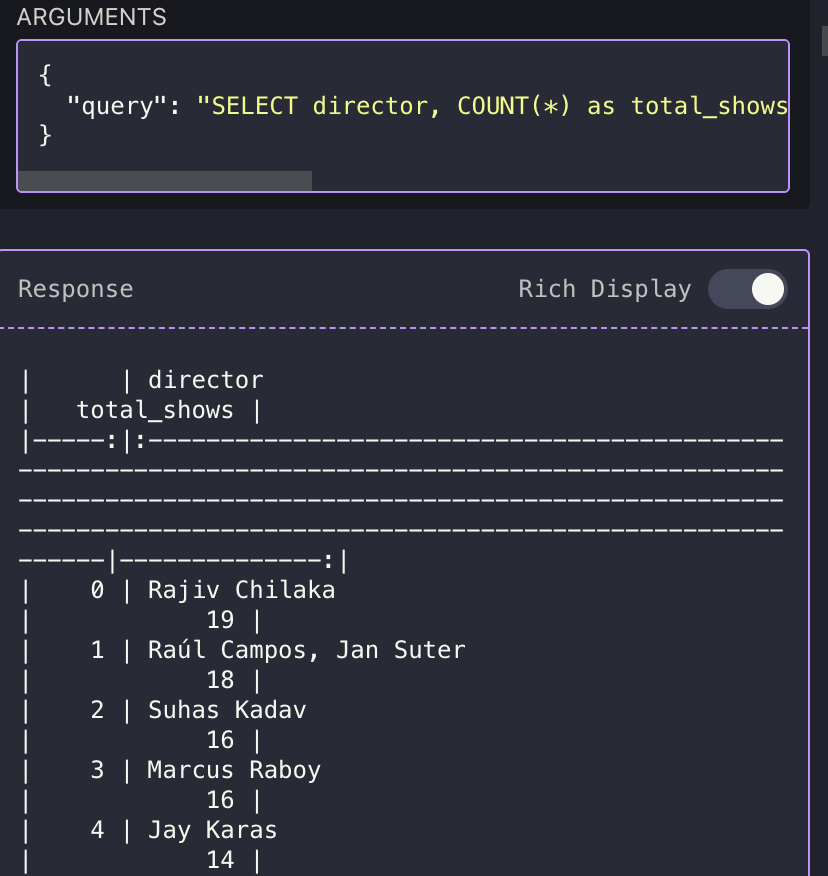The image size is (828, 876).
Task: Click the Response panel heading
Action: click(76, 290)
